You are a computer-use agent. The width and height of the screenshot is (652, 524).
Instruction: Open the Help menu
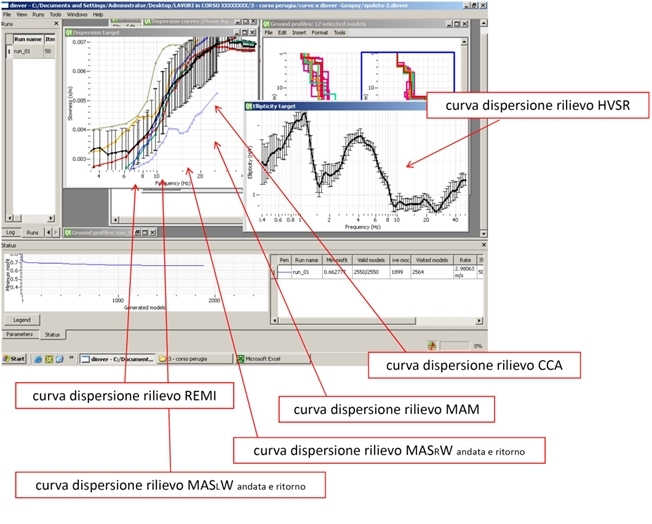pyautogui.click(x=98, y=14)
